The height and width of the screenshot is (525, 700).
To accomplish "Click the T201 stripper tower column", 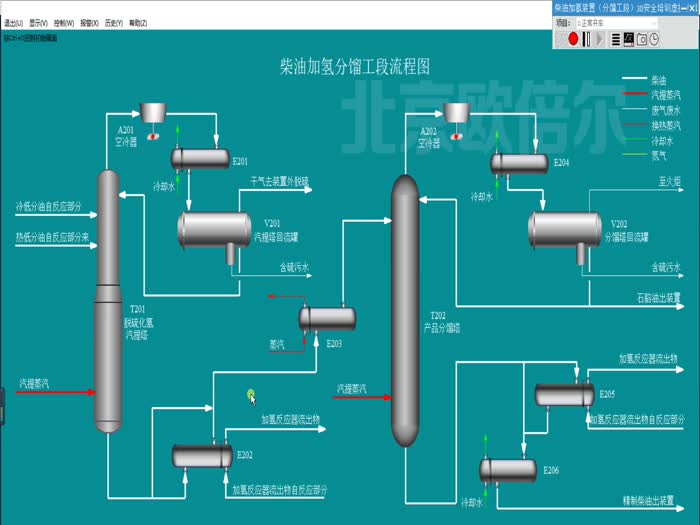I will pyautogui.click(x=107, y=300).
